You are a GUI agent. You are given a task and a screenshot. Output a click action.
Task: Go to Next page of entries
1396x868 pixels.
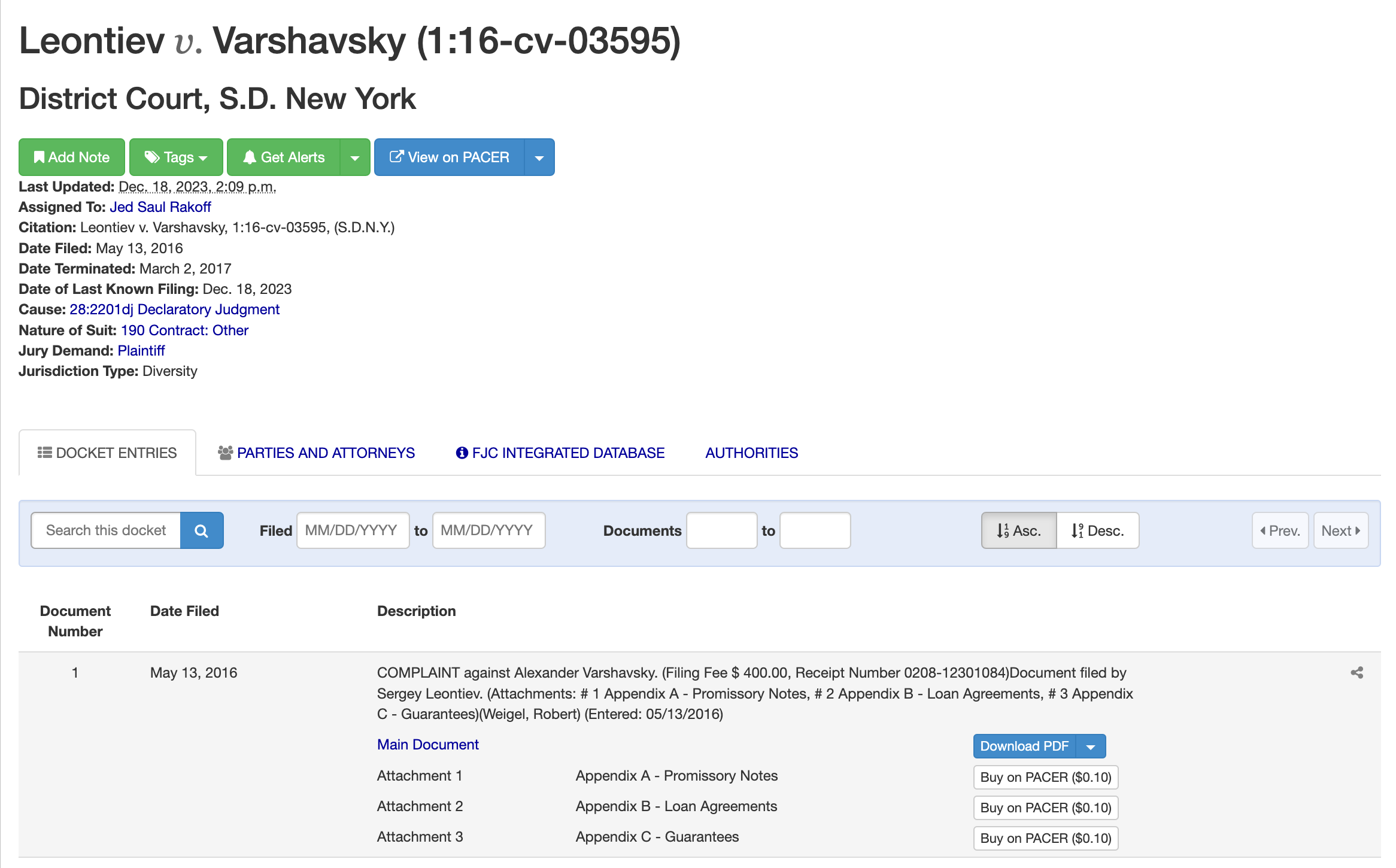point(1340,530)
